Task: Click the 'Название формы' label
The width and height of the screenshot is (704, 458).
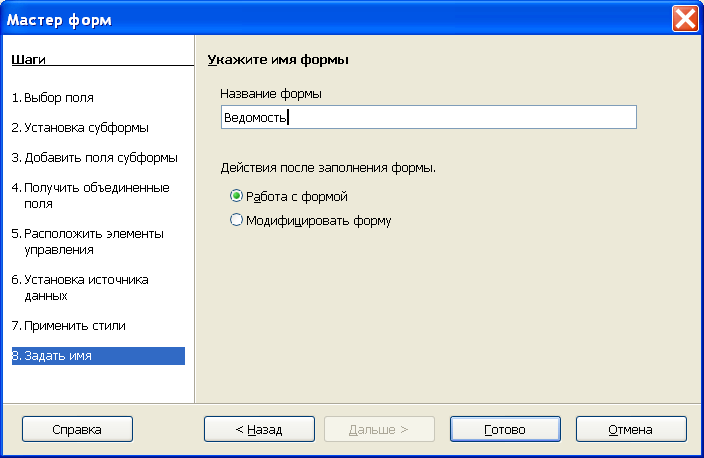Action: pos(271,94)
